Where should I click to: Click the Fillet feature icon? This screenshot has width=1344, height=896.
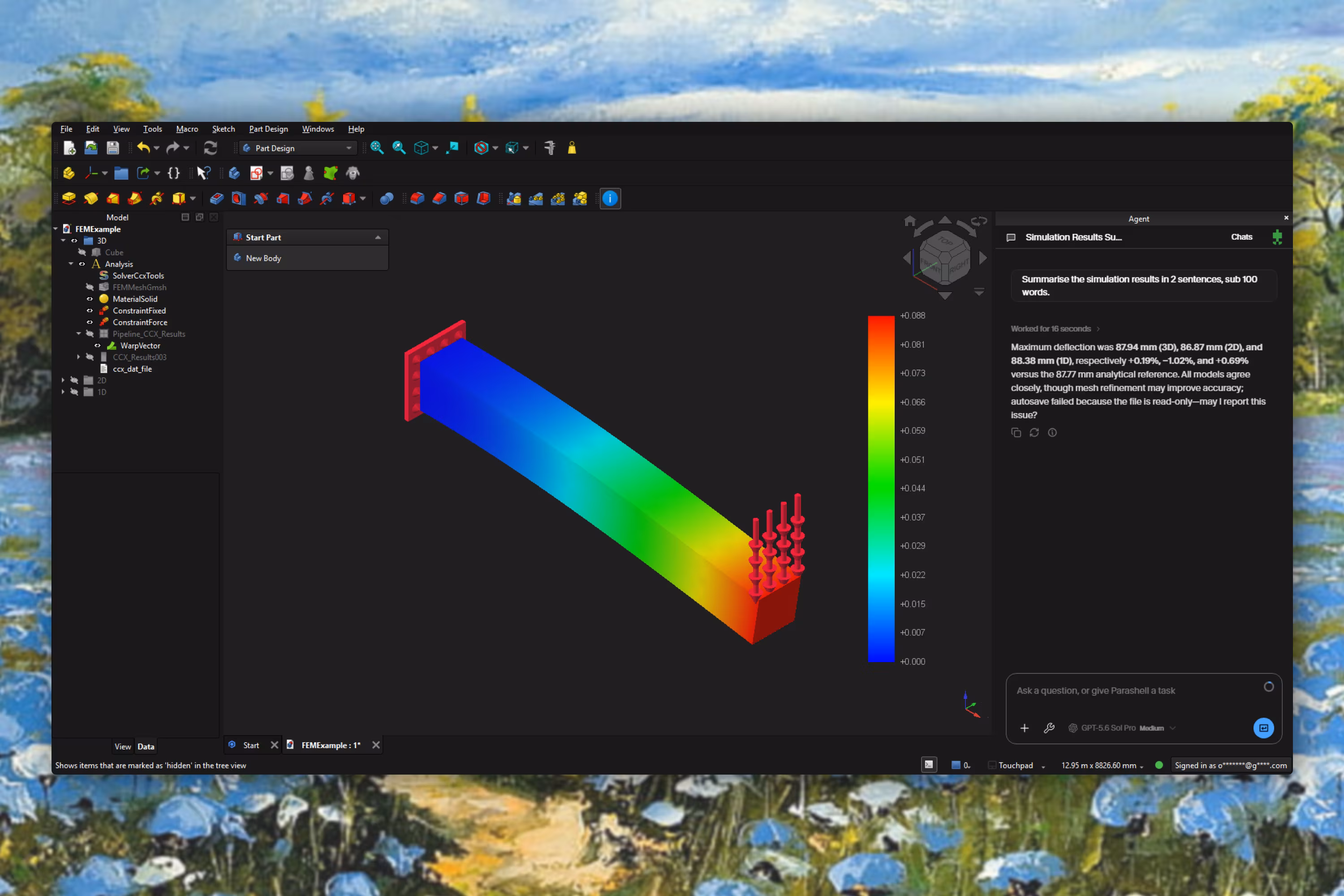[417, 198]
